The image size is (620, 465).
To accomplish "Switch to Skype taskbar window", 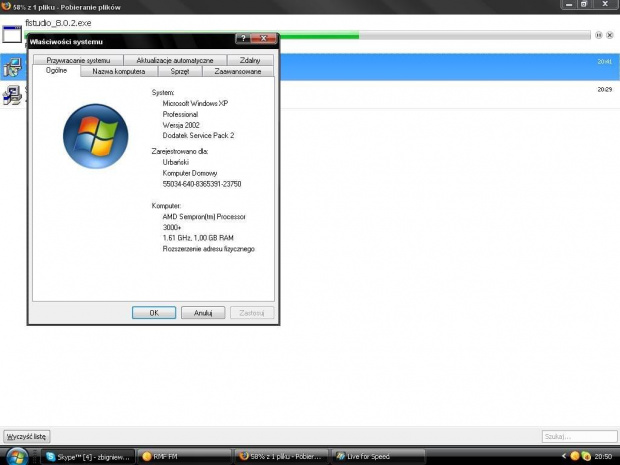I will (88, 457).
